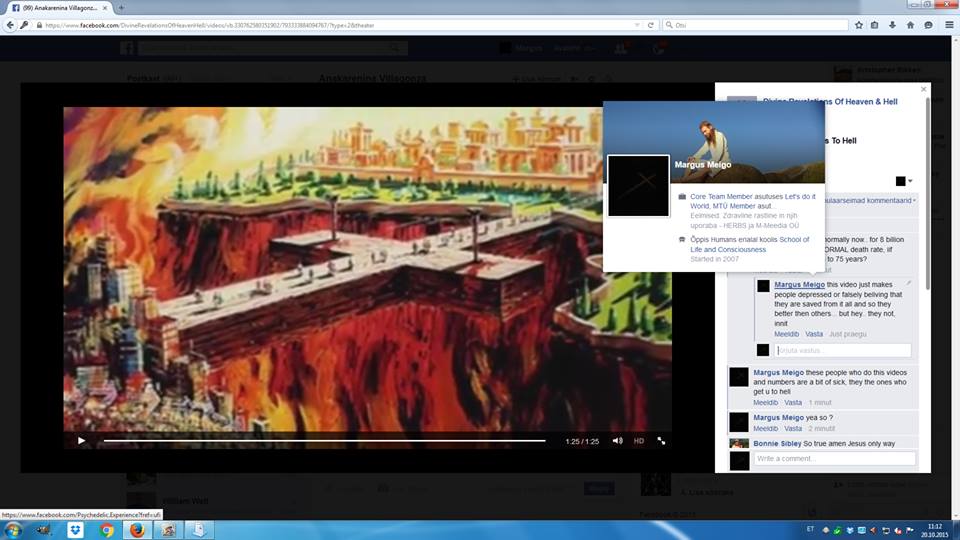Open Margus Meigo profile picture in hovercard
The height and width of the screenshot is (540, 960).
tap(639, 186)
